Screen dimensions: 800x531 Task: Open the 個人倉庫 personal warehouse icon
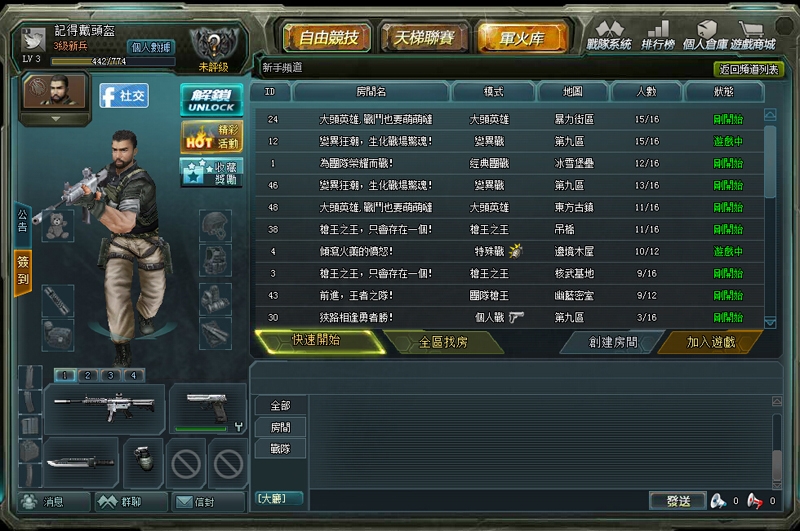(705, 36)
